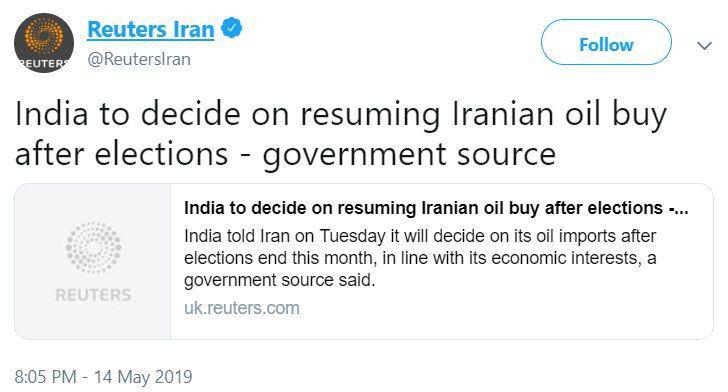Click the tweet line 'India to decide on resuming'
The height and width of the screenshot is (392, 728).
tap(340, 114)
